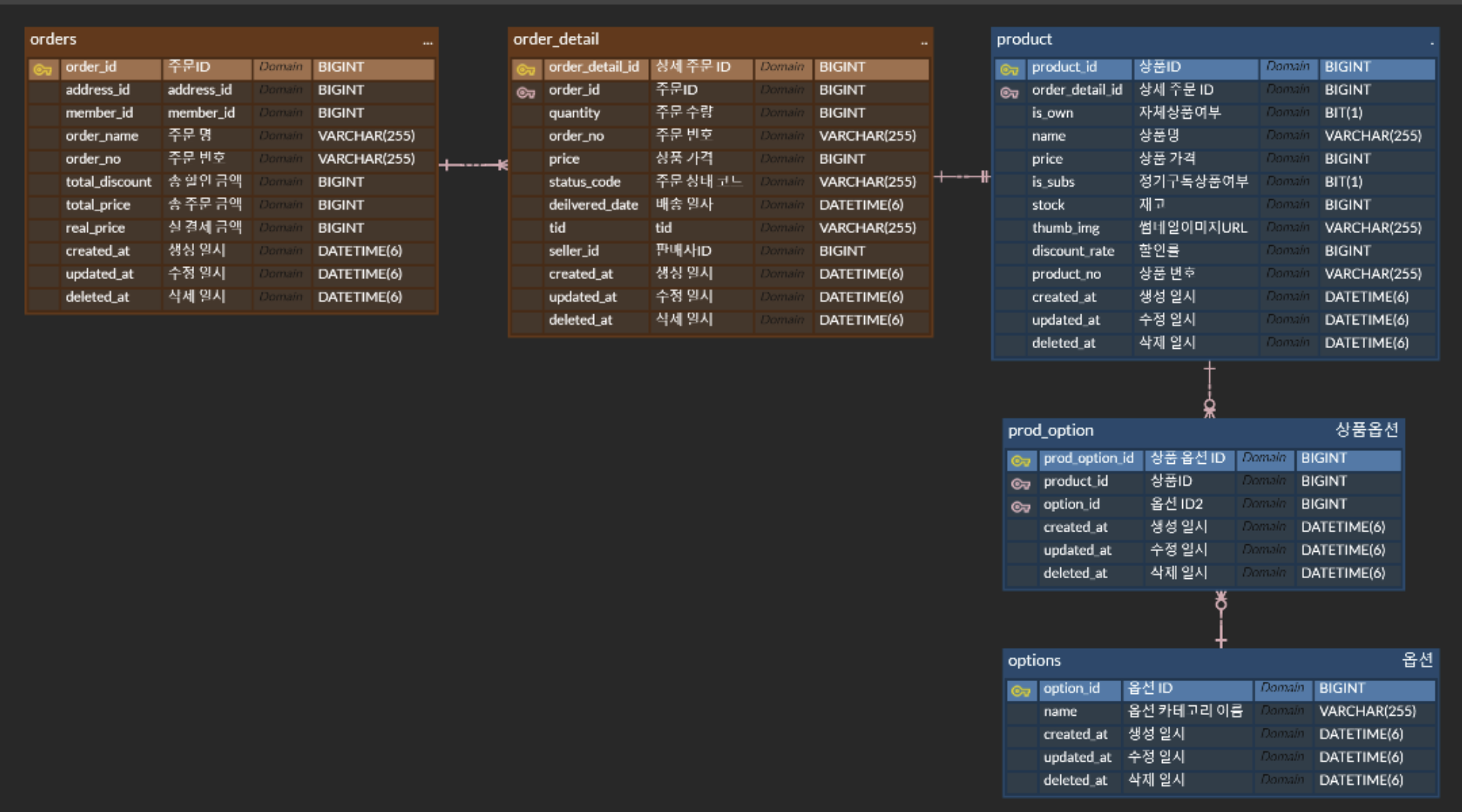The width and height of the screenshot is (1462, 812).
Task: Click the VARCHAR(255) type of order_name in orders
Action: [x=366, y=135]
